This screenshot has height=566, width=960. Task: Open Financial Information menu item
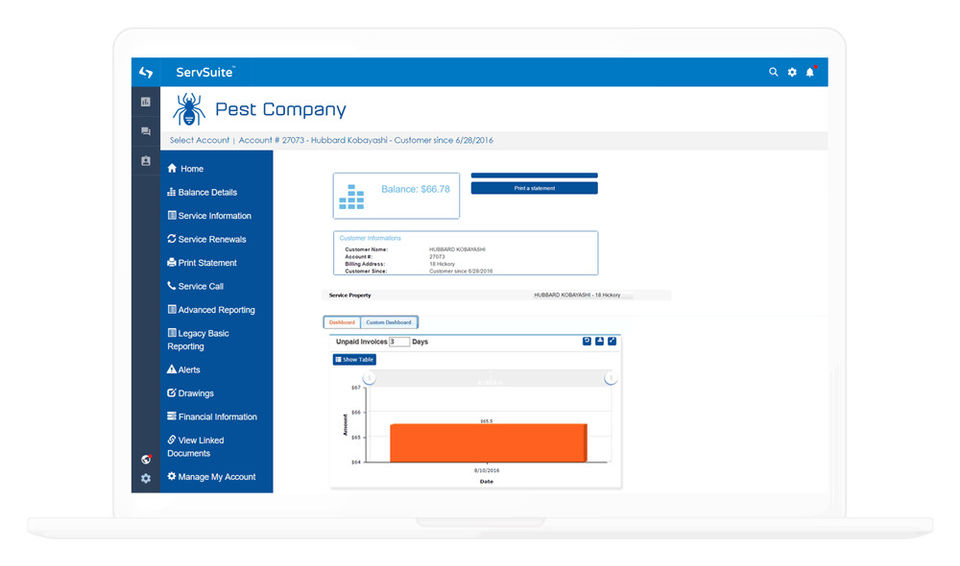pyautogui.click(x=212, y=417)
